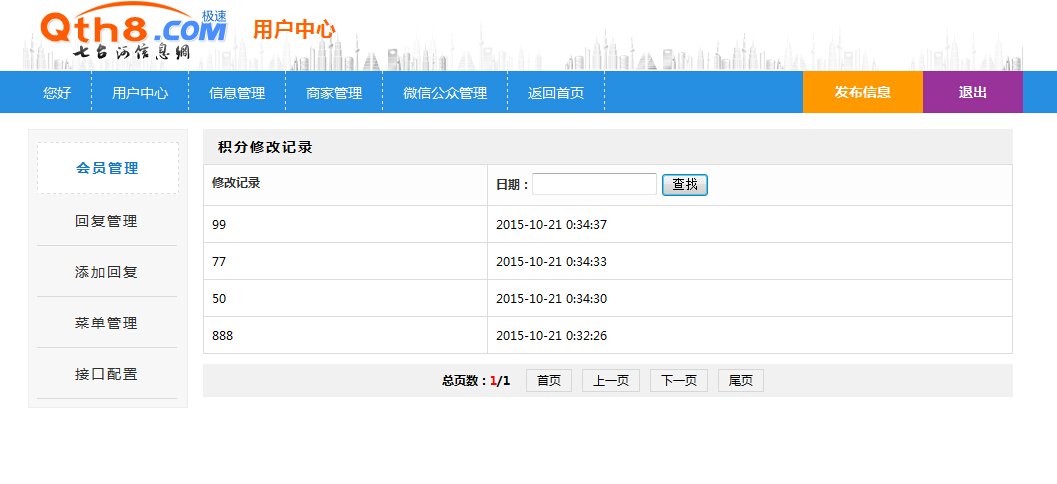1057x484 pixels.
Task: Click the 您好 greeting link
Action: [x=57, y=93]
